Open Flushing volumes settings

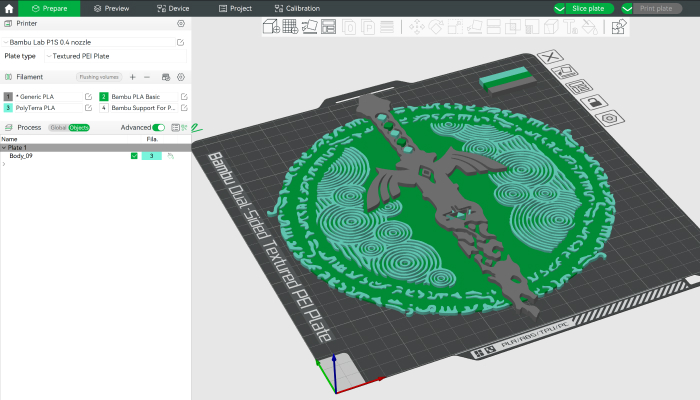pyautogui.click(x=99, y=77)
